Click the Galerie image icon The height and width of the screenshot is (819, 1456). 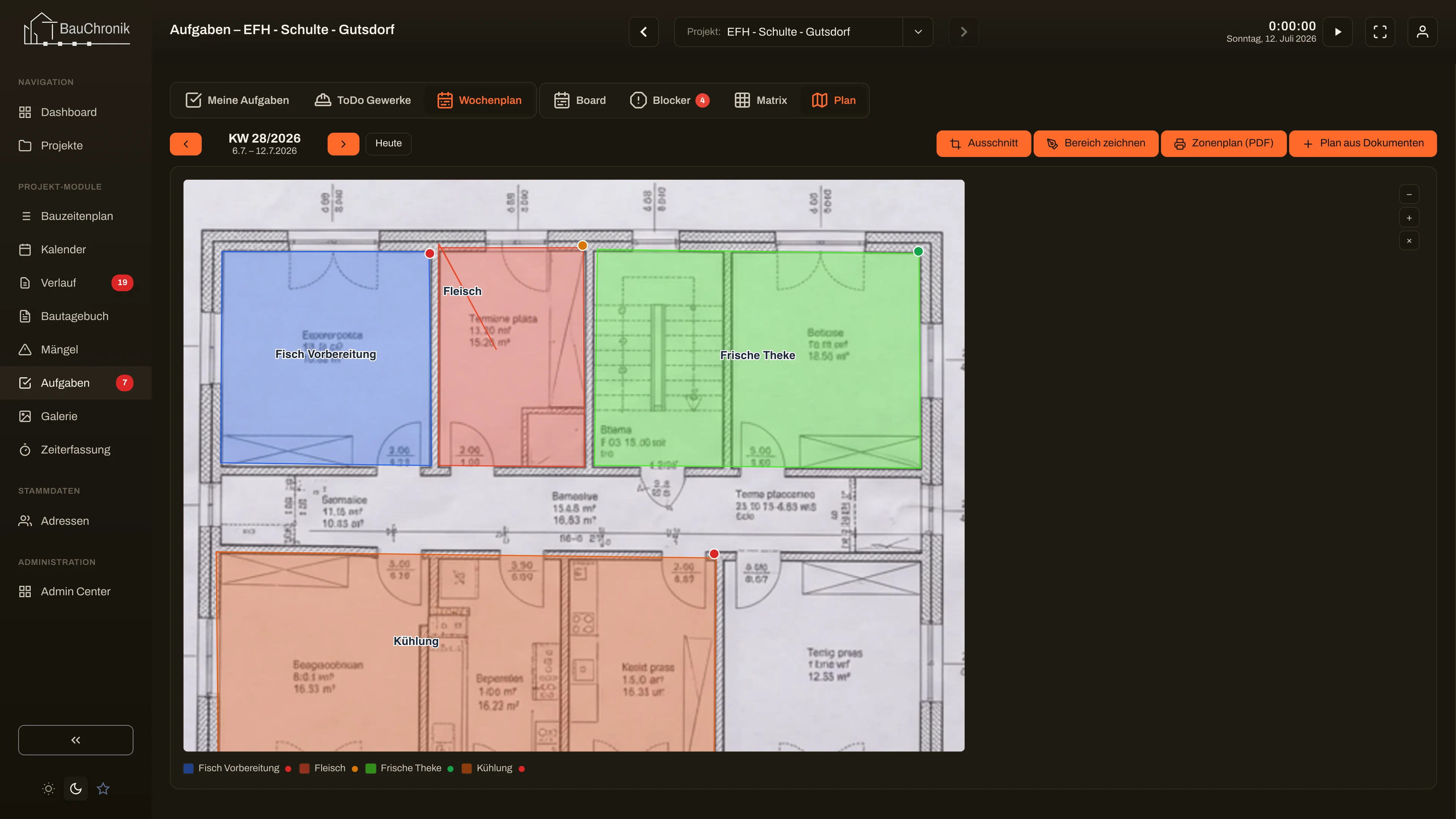(x=25, y=416)
